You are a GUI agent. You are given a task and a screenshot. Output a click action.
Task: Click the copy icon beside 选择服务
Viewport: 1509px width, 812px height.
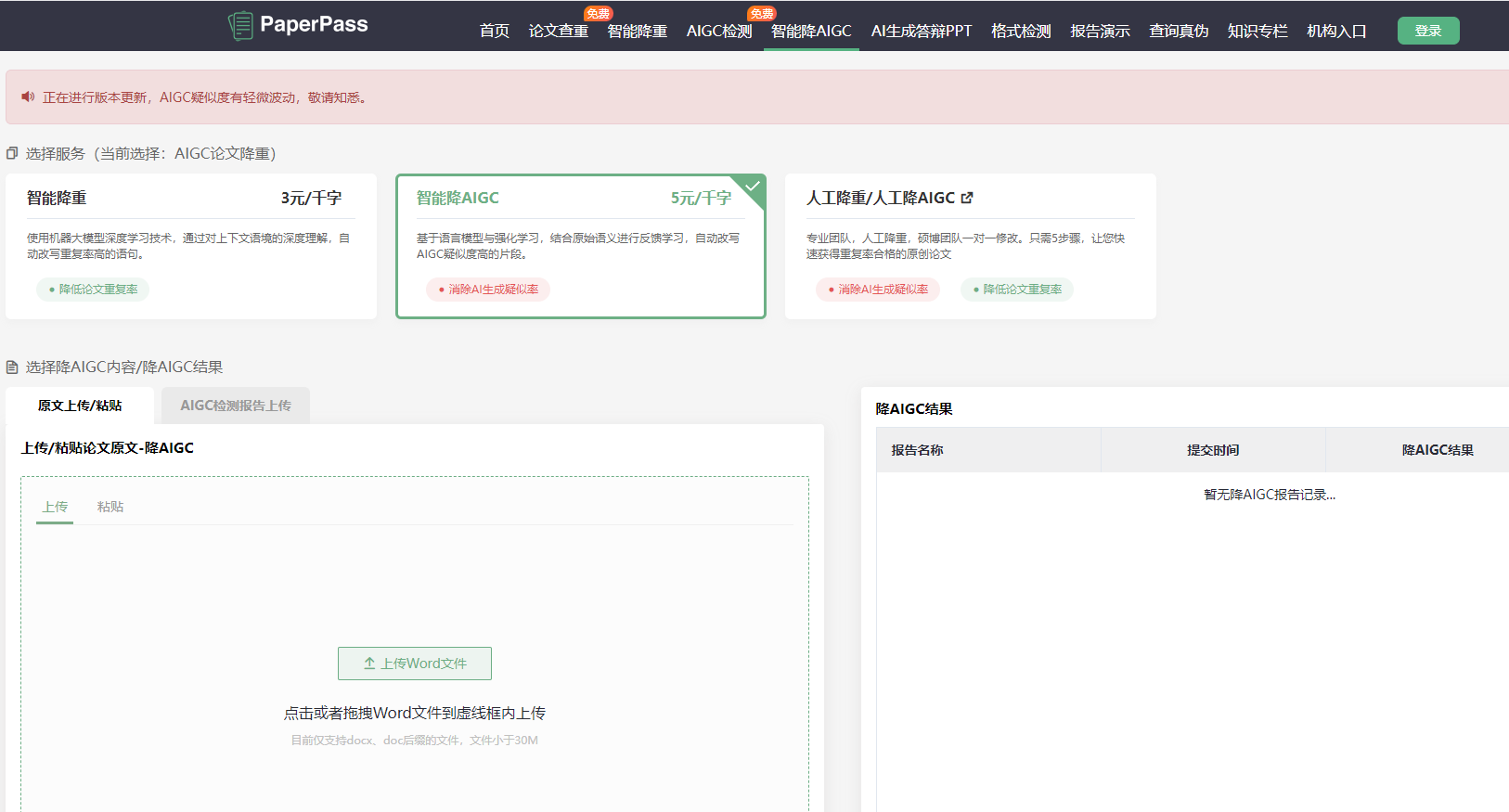click(x=12, y=153)
